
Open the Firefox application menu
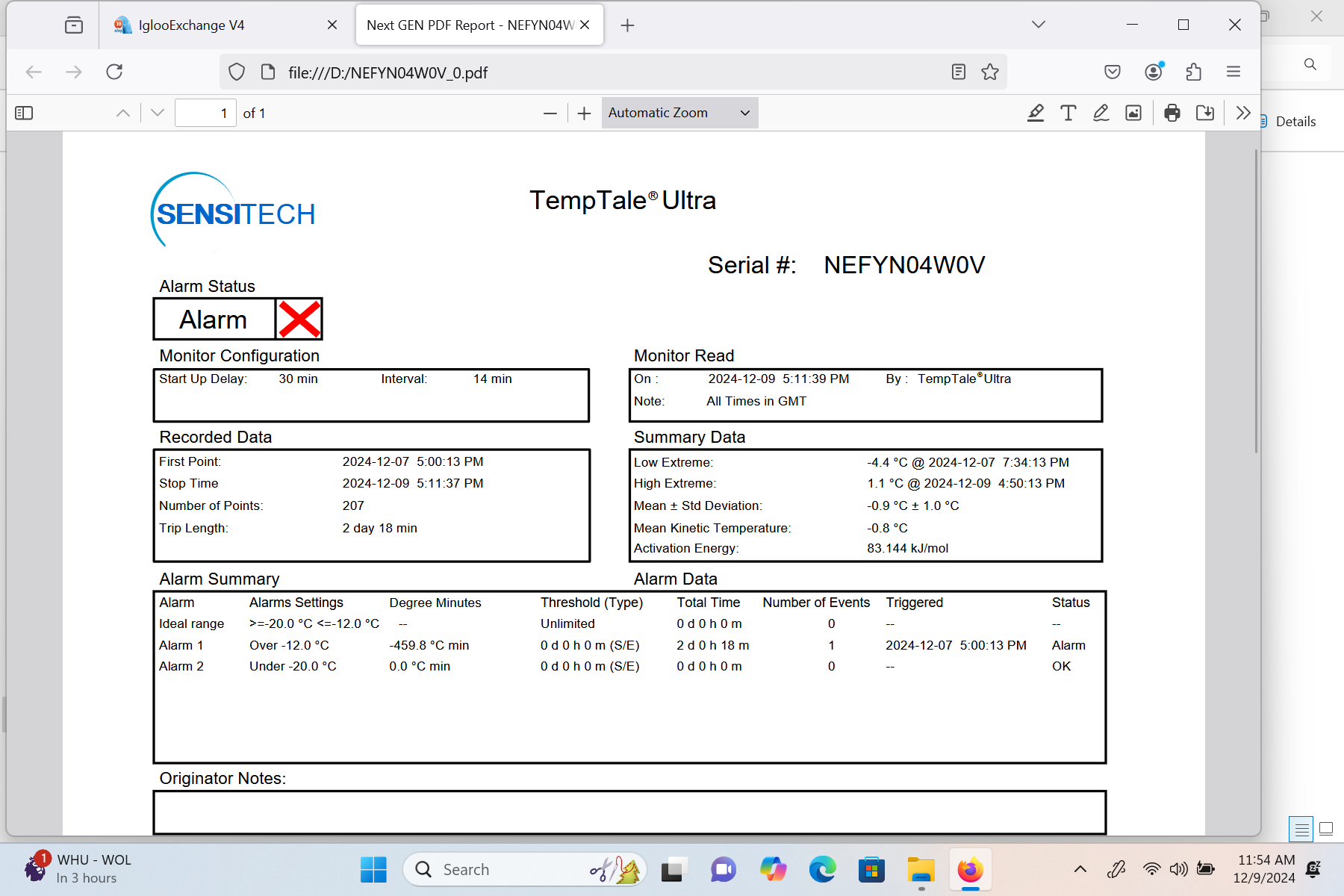pyautogui.click(x=1233, y=72)
